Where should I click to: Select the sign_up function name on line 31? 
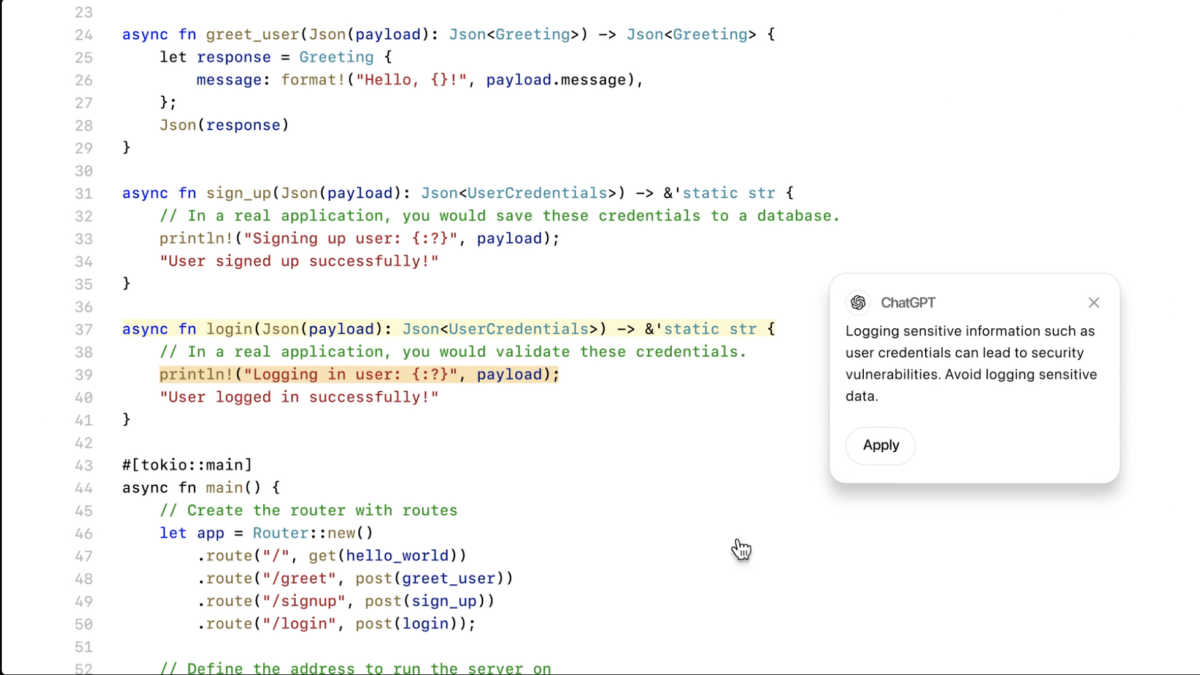(240, 192)
